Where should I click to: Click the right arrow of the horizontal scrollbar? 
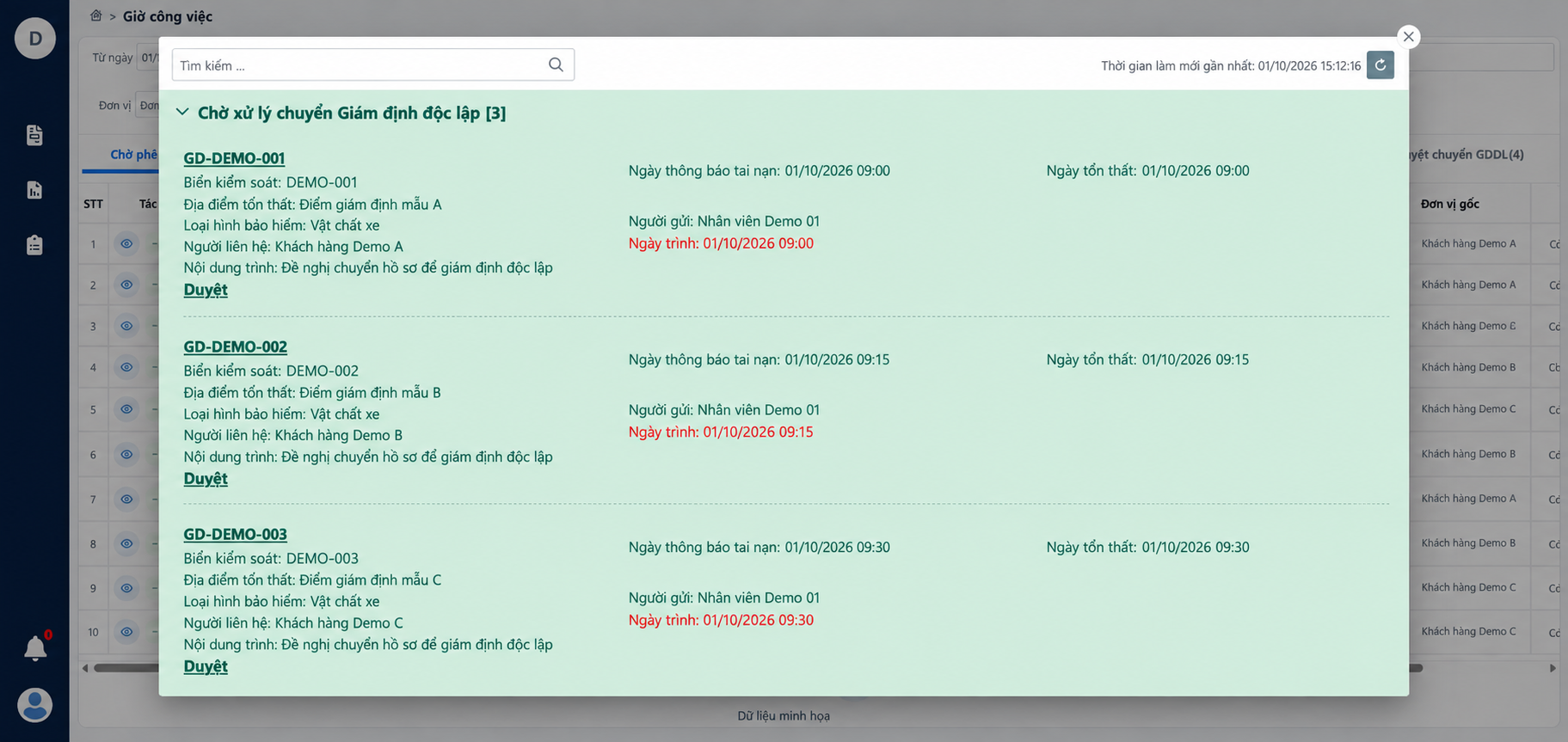pyautogui.click(x=1553, y=668)
